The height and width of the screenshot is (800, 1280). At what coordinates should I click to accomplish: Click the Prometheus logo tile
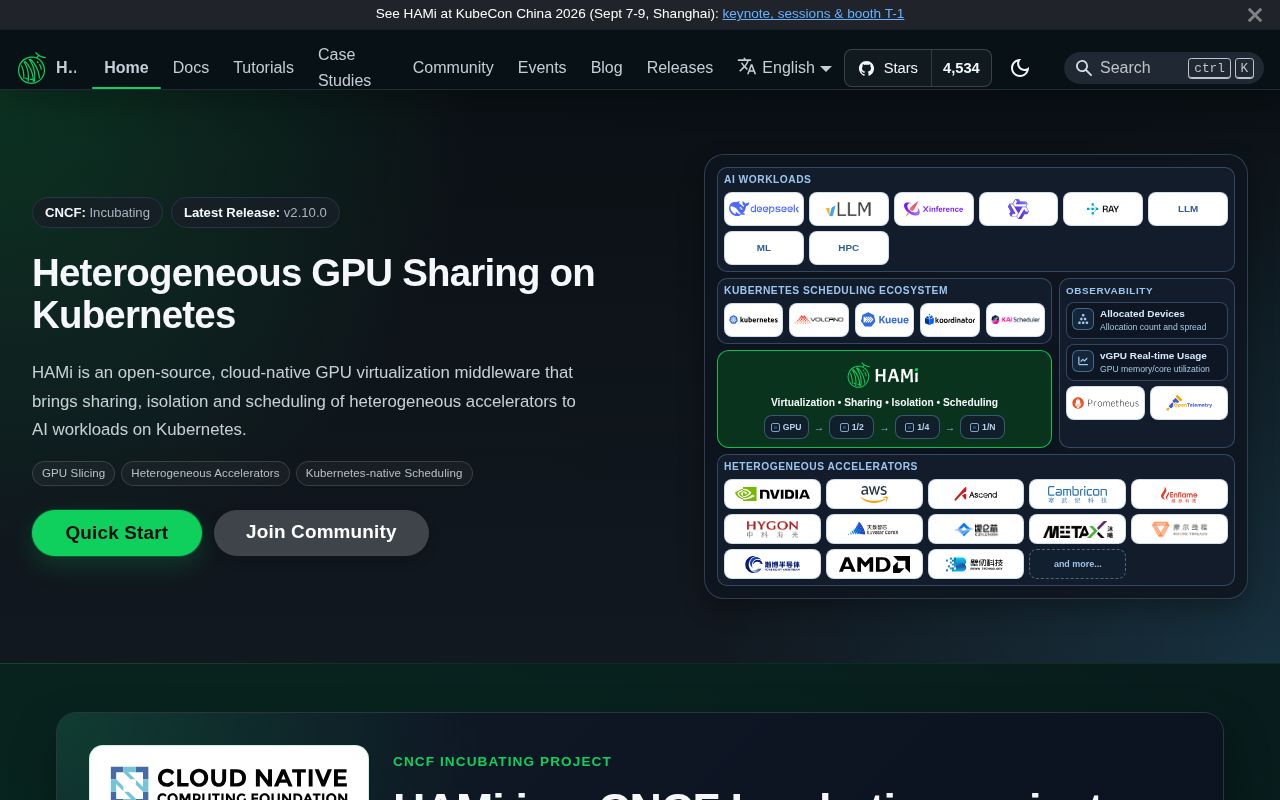(x=1105, y=403)
